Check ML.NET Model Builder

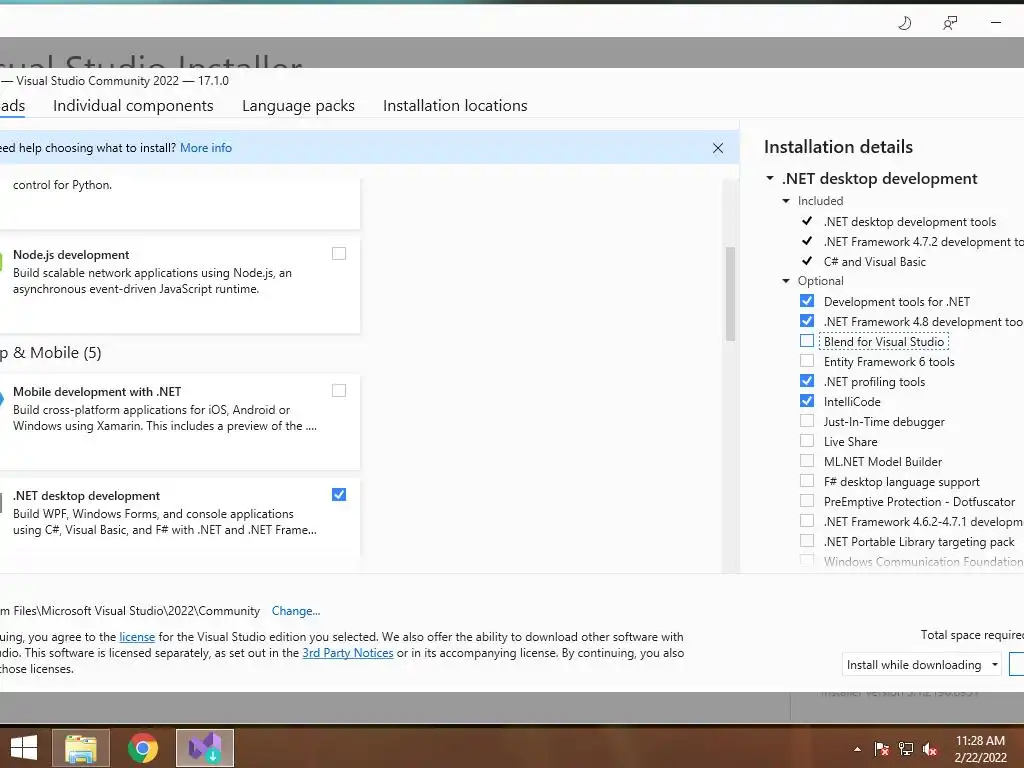807,461
